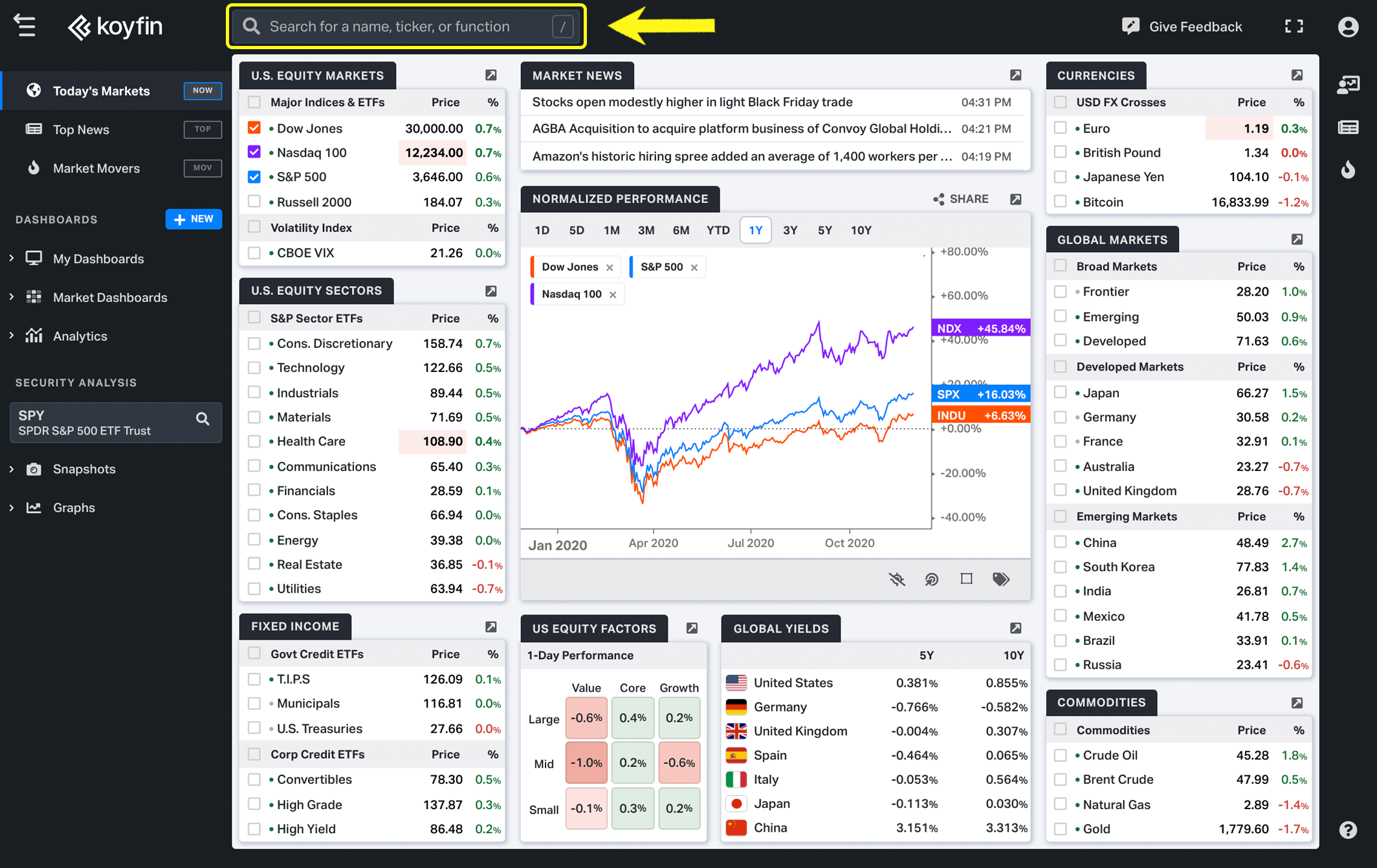Check the CBOE VIX checkbox

click(x=254, y=252)
